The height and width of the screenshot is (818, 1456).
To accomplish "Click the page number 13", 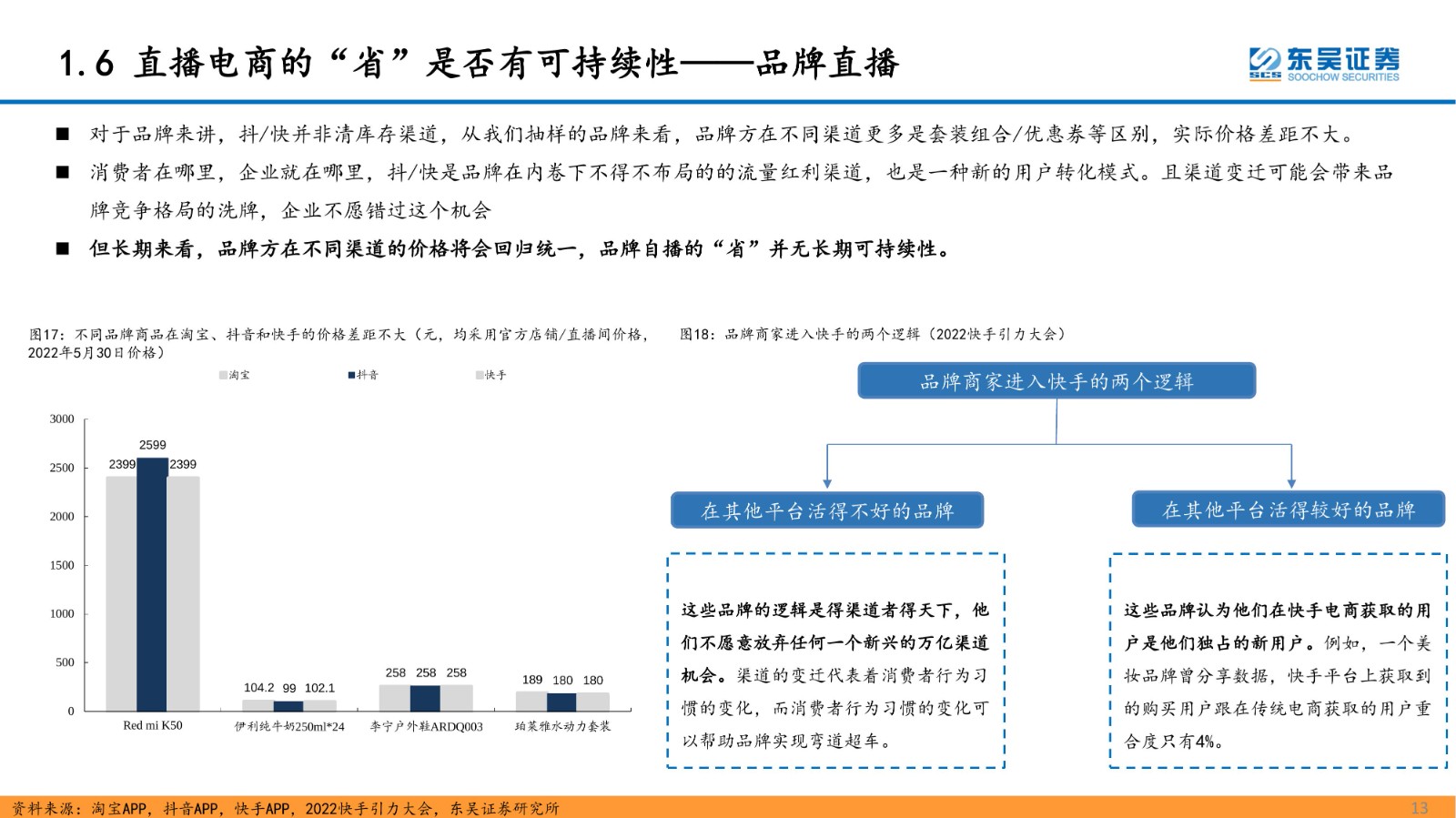I will pyautogui.click(x=1419, y=808).
